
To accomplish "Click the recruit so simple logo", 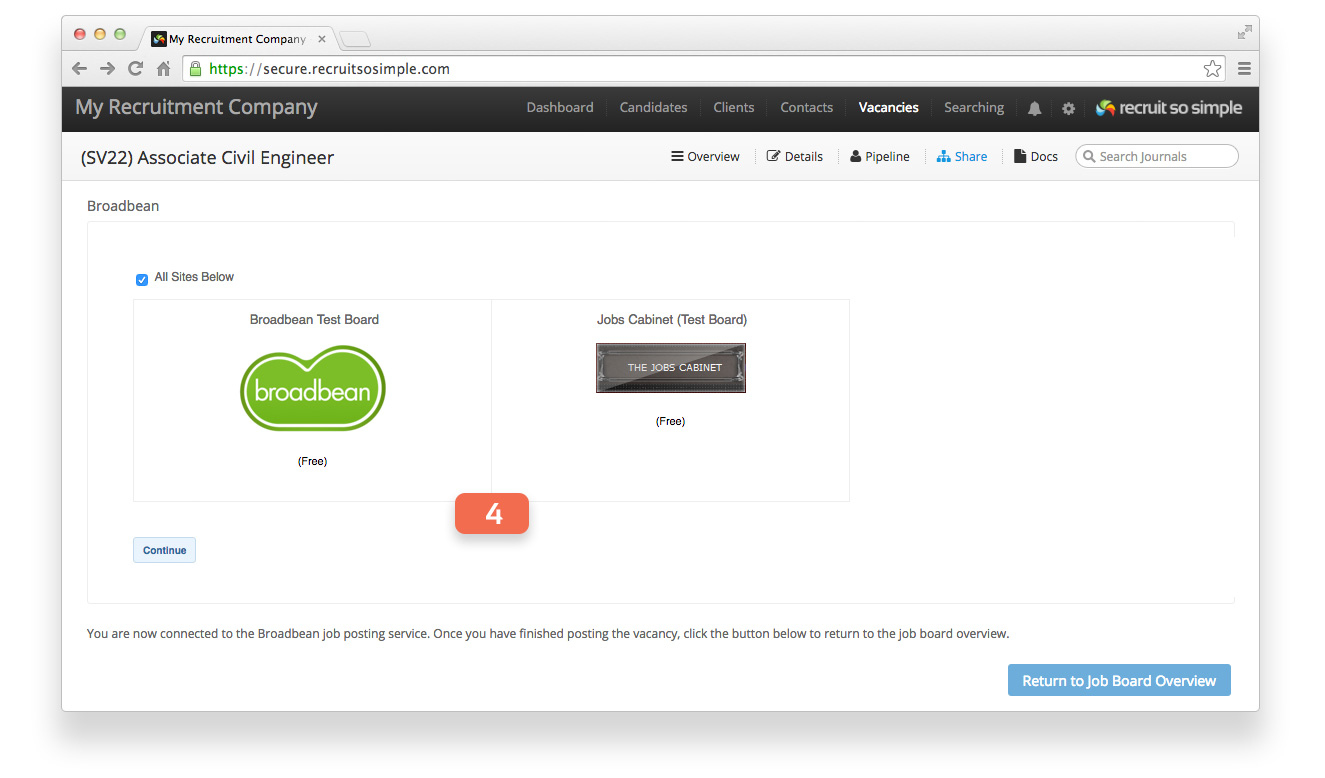I will pos(1169,108).
